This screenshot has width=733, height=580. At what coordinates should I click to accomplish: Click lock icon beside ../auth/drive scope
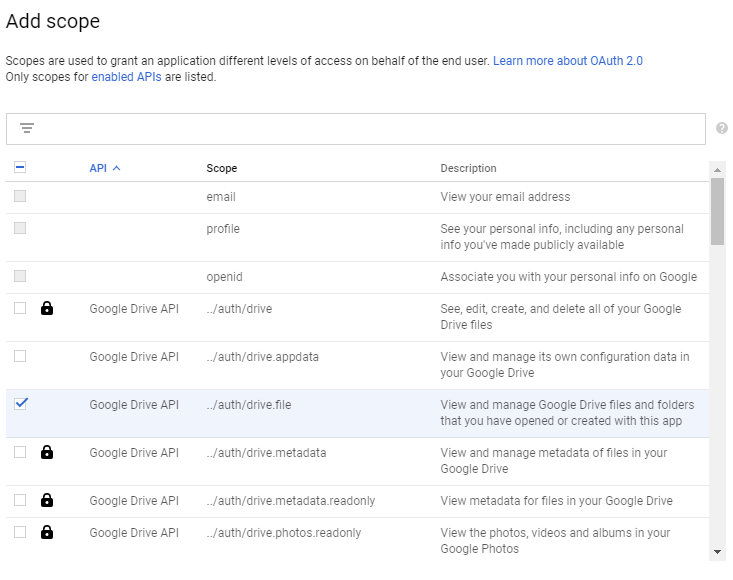tap(47, 309)
